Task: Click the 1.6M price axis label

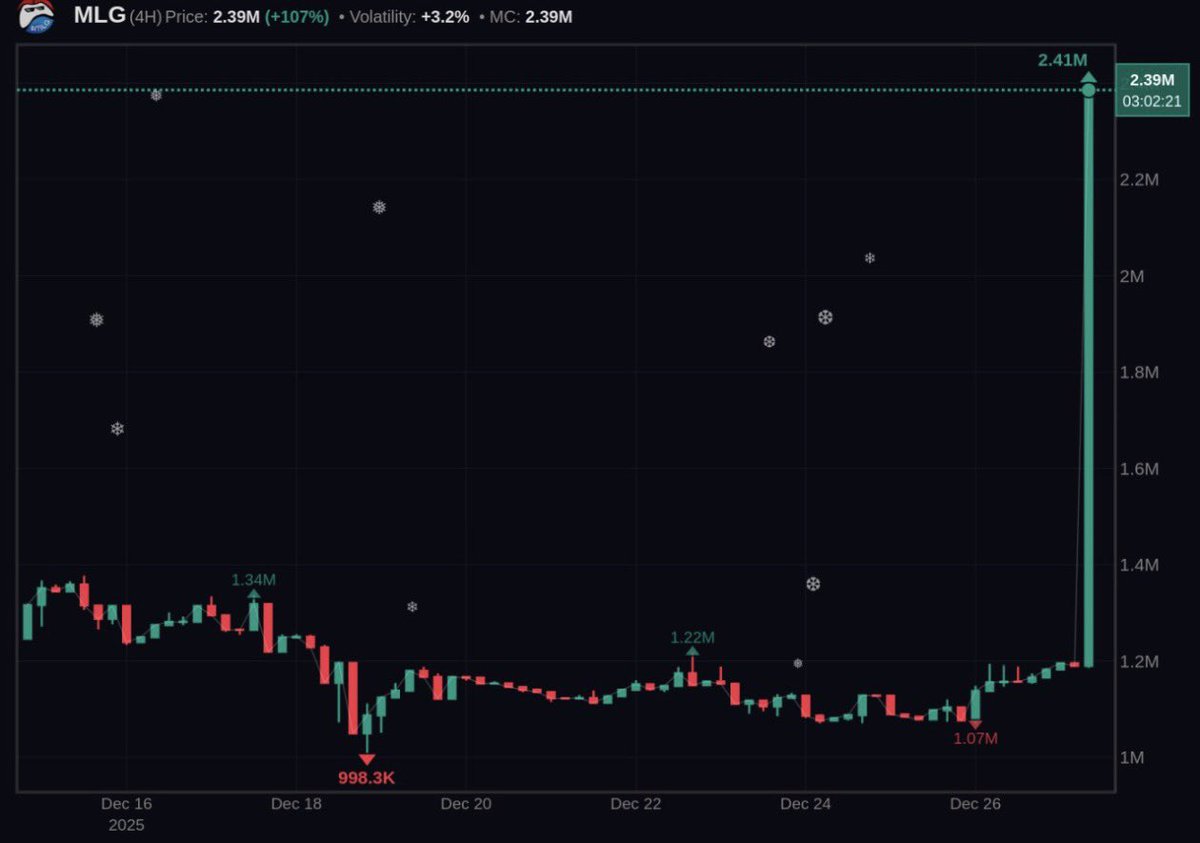Action: click(1140, 469)
